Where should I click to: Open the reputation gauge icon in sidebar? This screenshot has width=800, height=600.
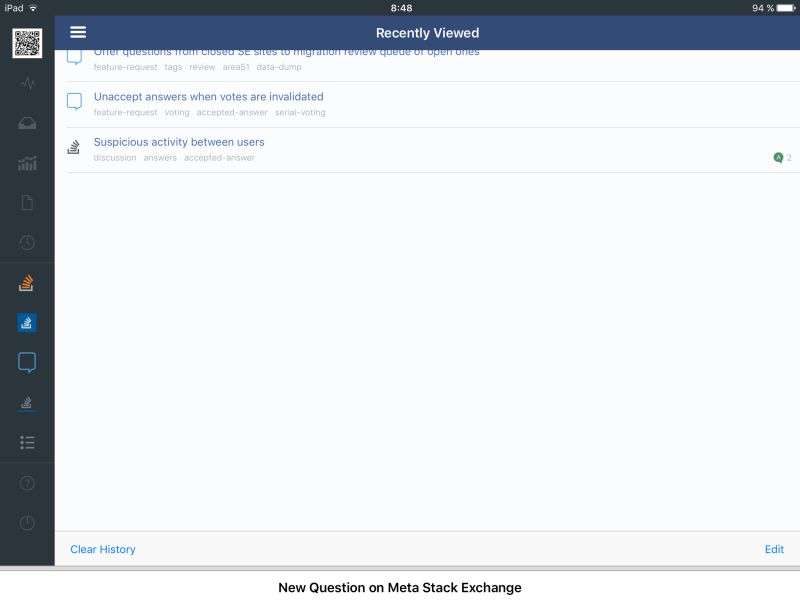[27, 122]
